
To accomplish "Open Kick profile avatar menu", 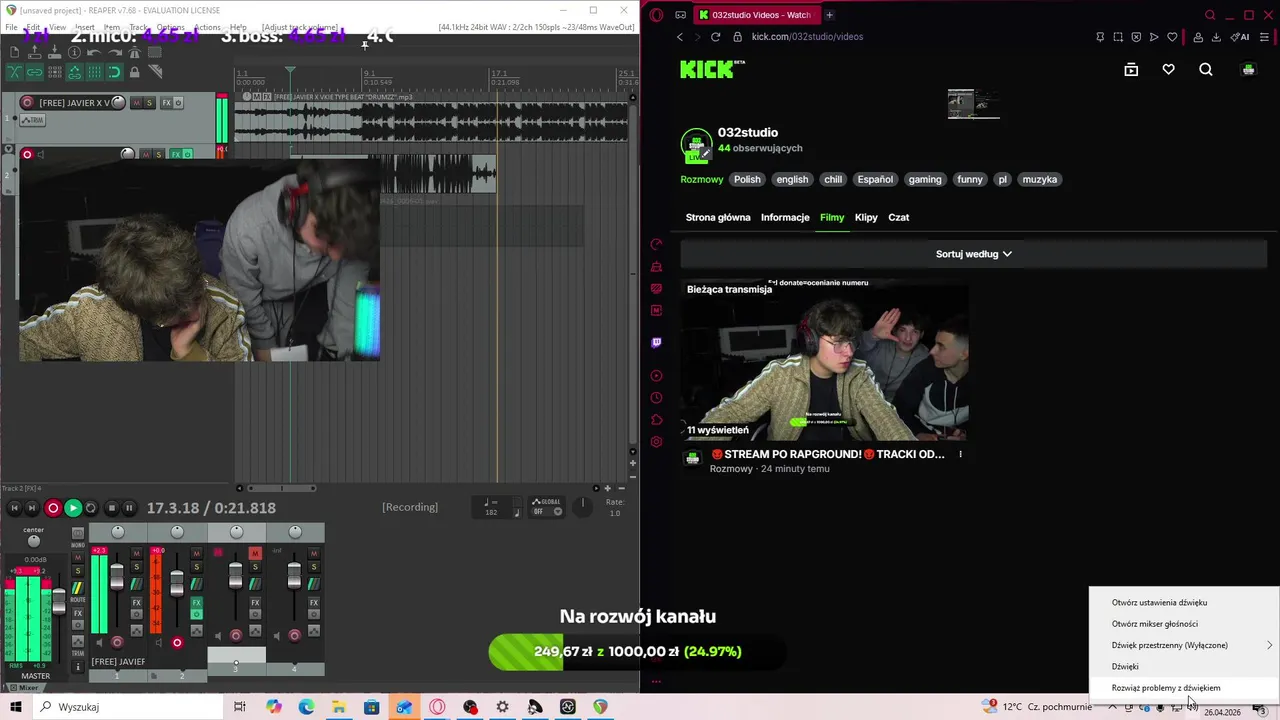I will (1248, 70).
